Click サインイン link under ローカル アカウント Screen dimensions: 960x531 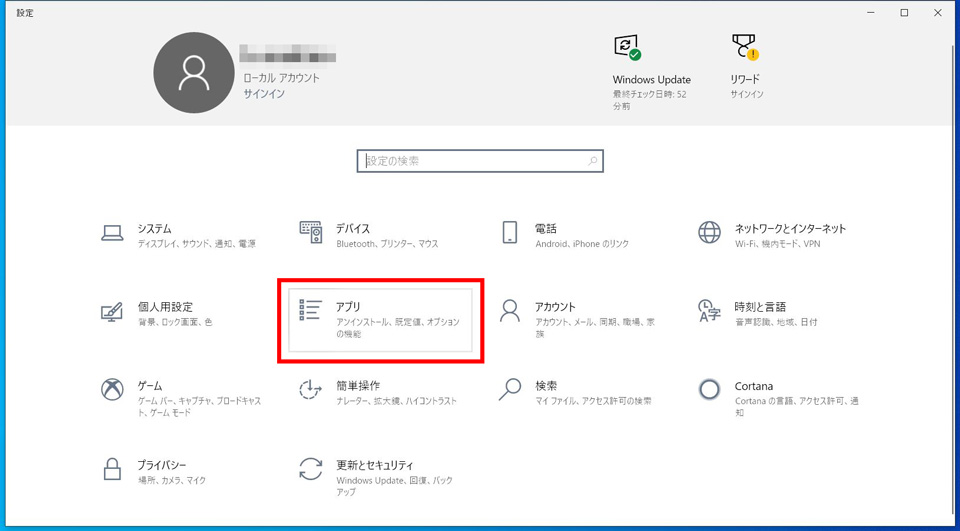point(264,94)
